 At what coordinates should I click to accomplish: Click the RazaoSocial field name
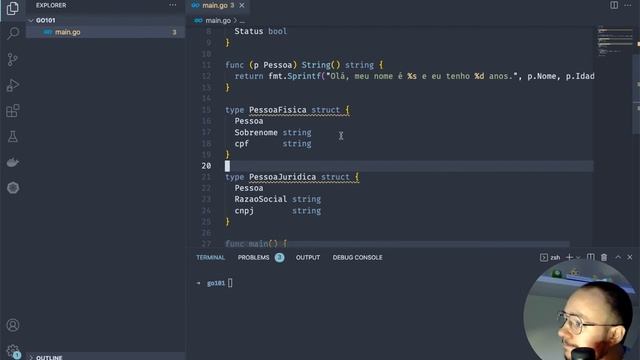[x=260, y=199]
